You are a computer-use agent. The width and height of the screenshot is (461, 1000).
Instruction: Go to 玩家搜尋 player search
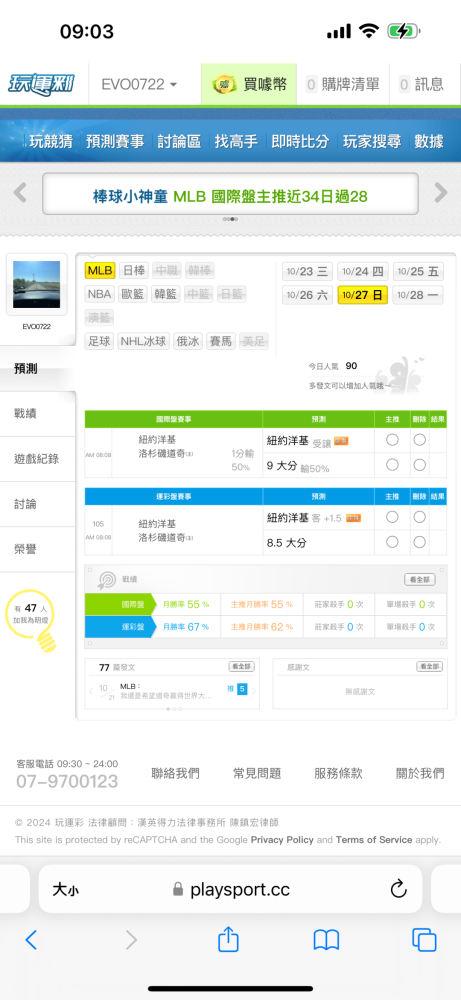[x=372, y=142]
